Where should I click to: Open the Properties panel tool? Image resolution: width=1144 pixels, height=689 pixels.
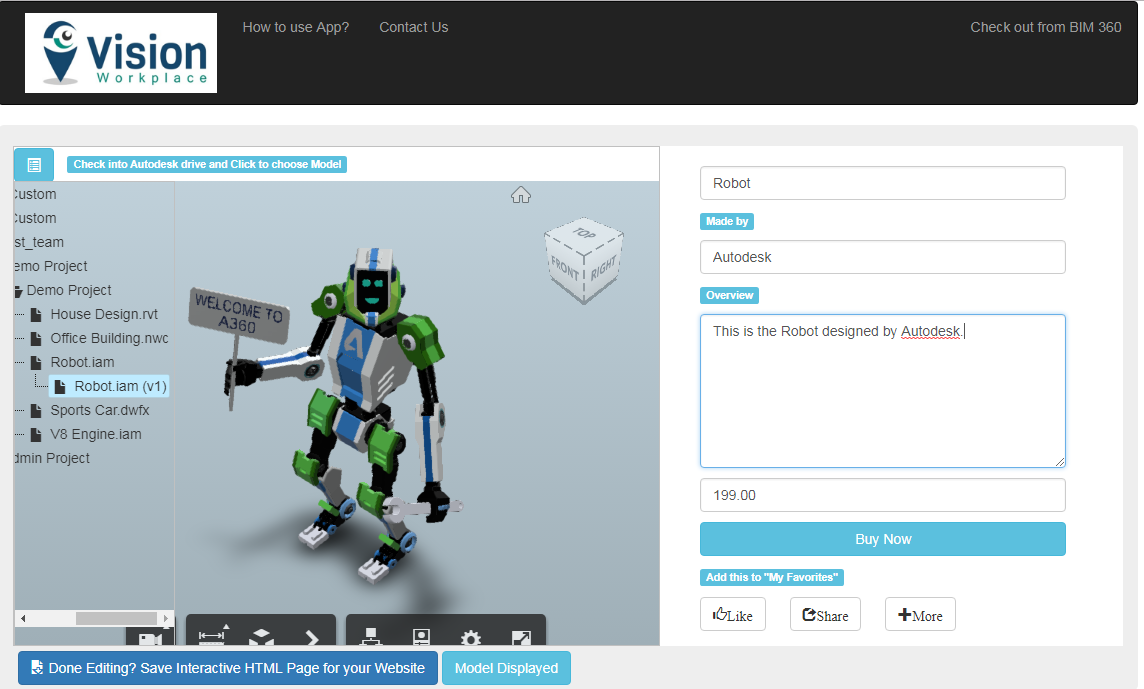click(421, 637)
